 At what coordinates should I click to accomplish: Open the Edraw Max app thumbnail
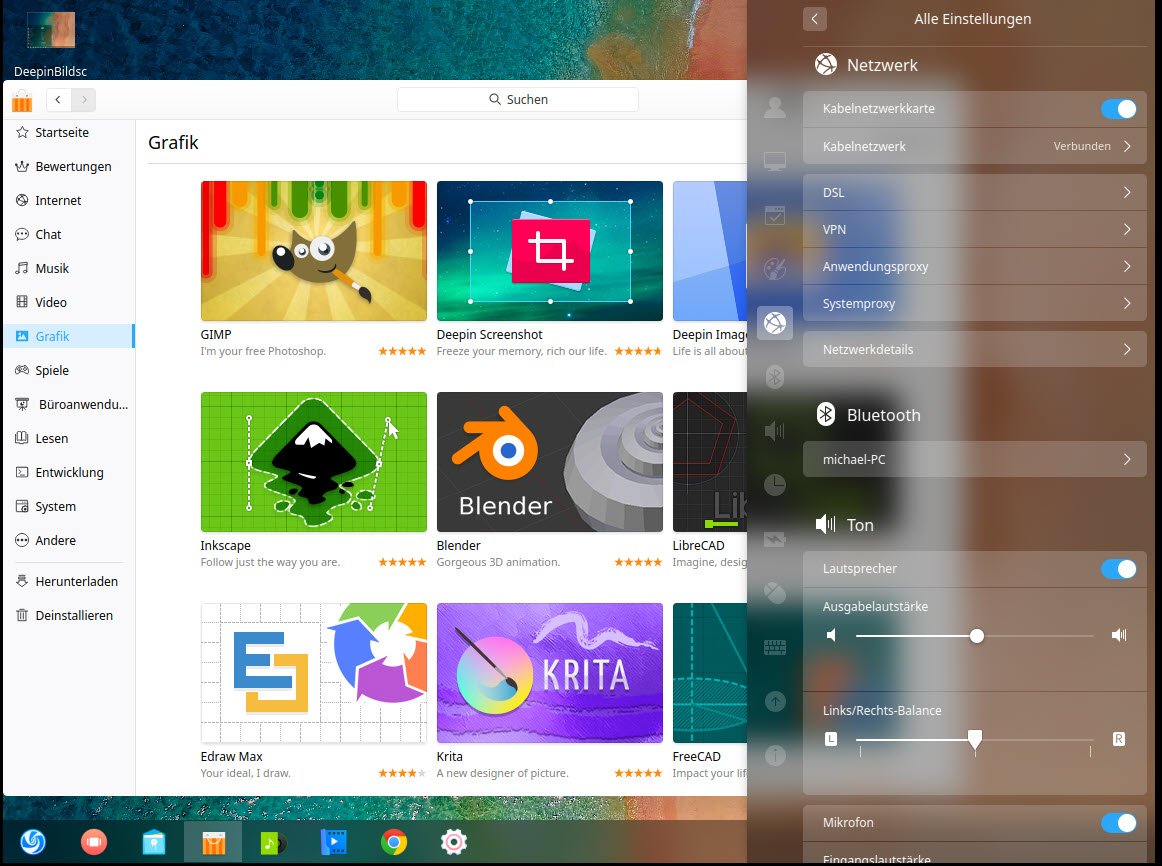point(313,673)
